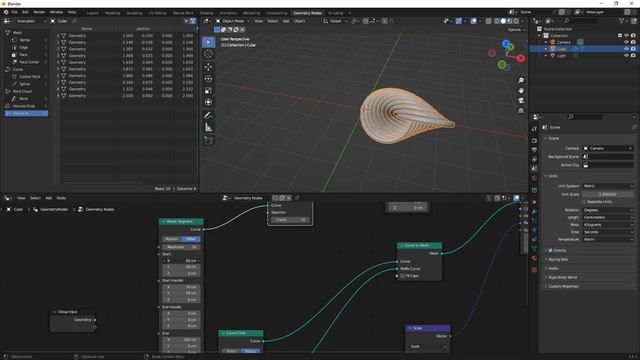This screenshot has height=360, width=640.
Task: Select the Select Box tool in viewport toolbar
Action: tap(209, 42)
